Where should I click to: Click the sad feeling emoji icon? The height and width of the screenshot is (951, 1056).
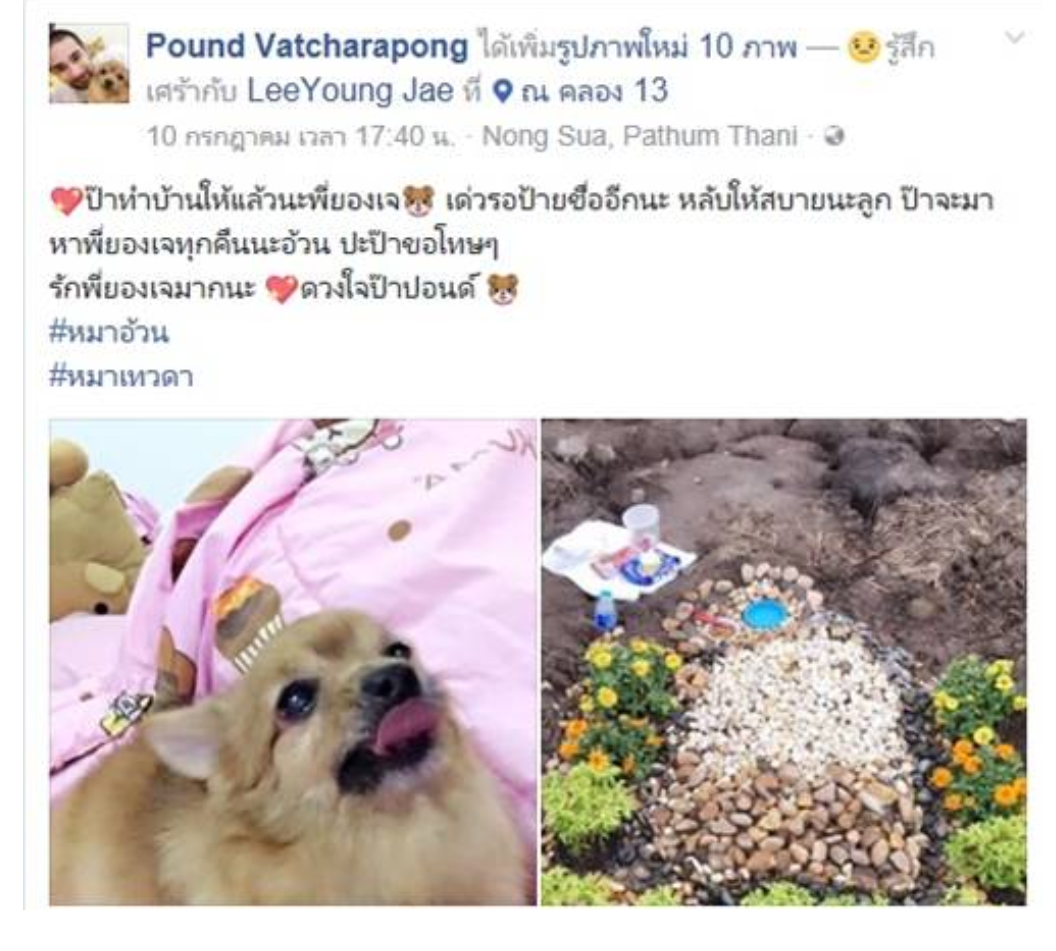click(863, 48)
